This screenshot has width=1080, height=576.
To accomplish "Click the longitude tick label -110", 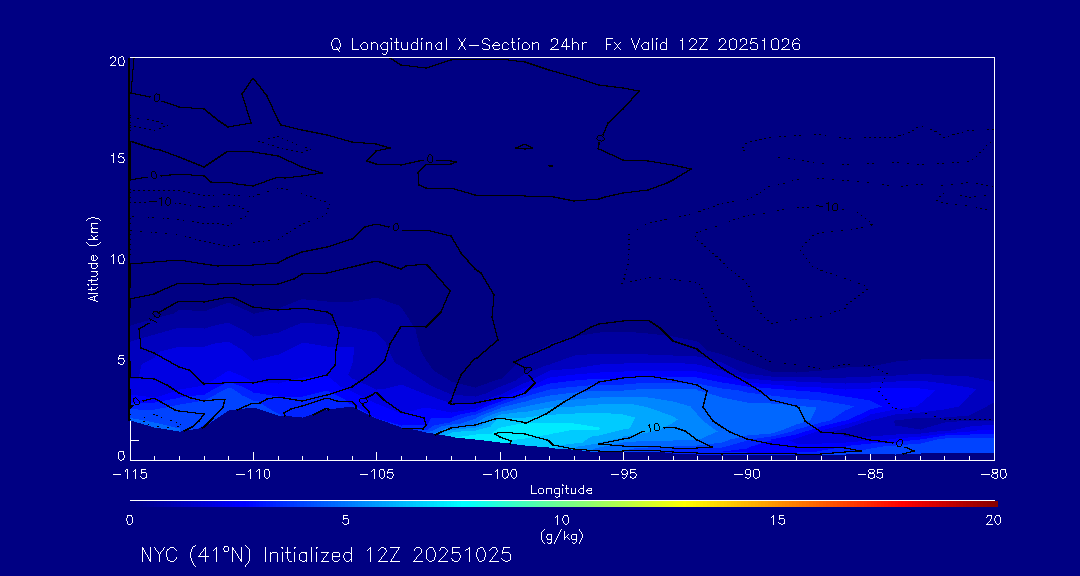I will click(x=253, y=474).
